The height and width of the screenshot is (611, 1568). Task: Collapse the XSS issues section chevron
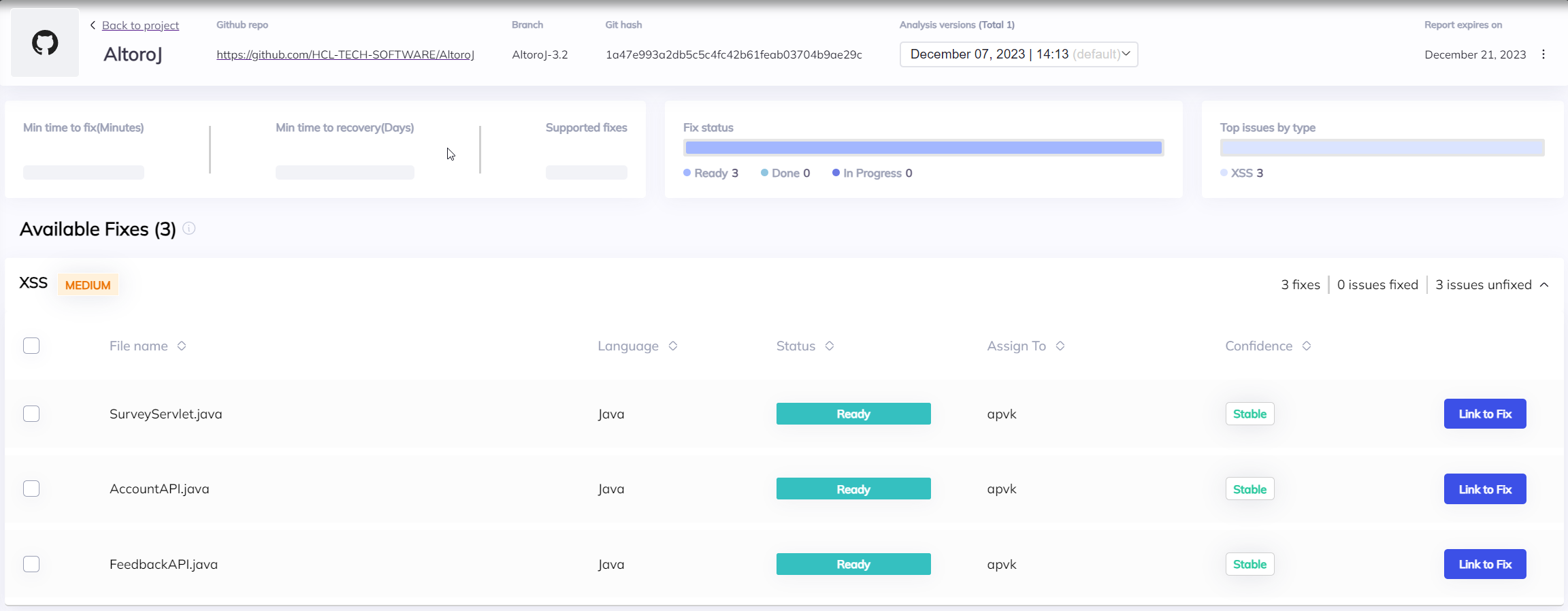1544,285
